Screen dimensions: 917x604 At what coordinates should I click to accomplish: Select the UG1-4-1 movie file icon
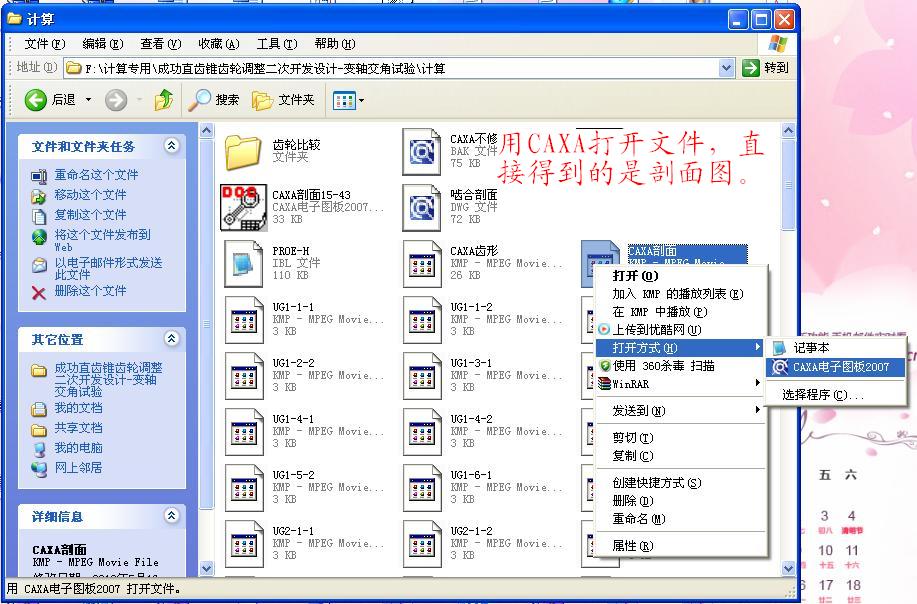coord(243,432)
